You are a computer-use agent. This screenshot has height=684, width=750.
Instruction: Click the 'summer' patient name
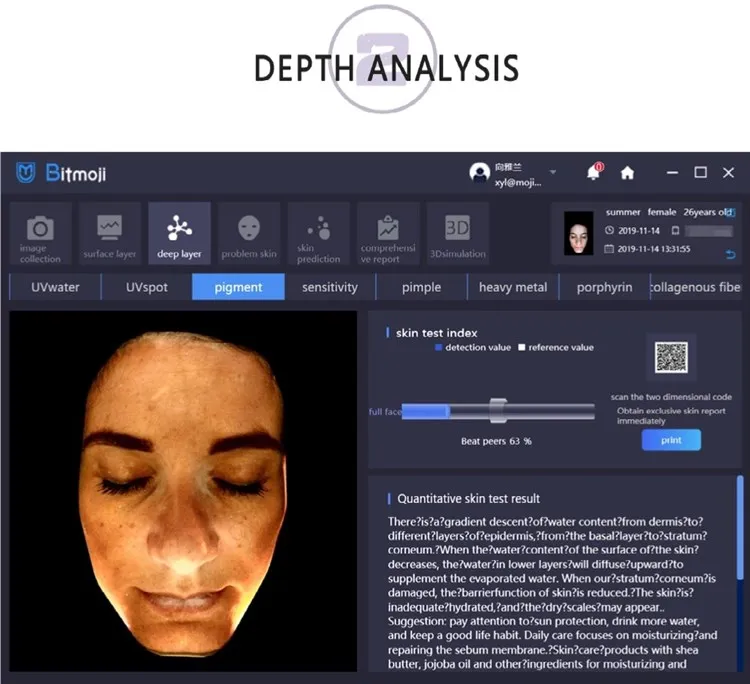coord(623,212)
